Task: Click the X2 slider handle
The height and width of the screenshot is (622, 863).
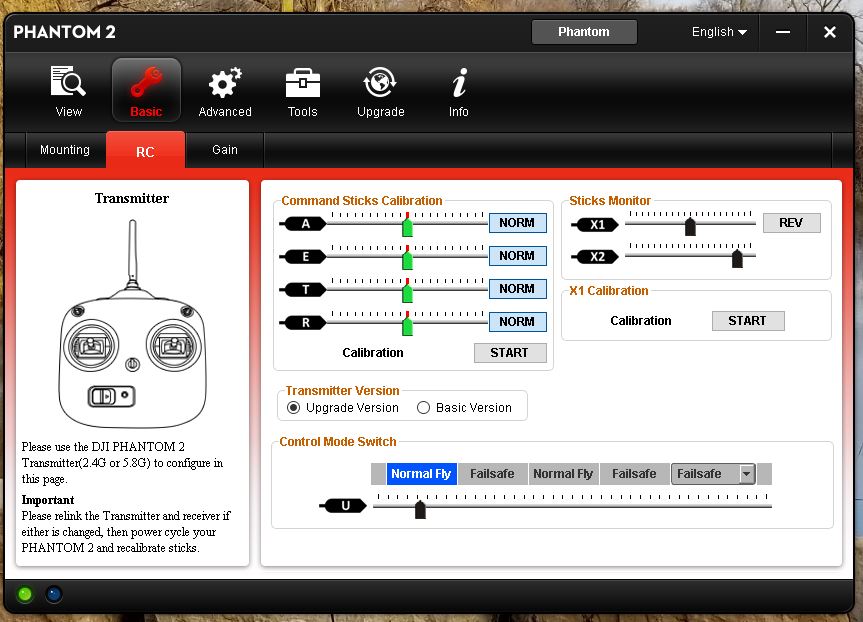Action: pyautogui.click(x=738, y=258)
